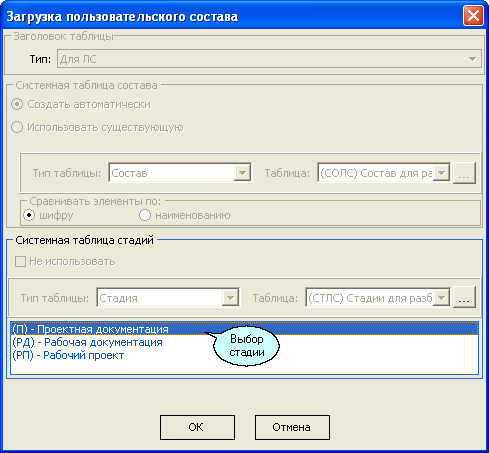This screenshot has width=489, height=453.
Task: Select Использовать существующую radio button
Action: 17,127
